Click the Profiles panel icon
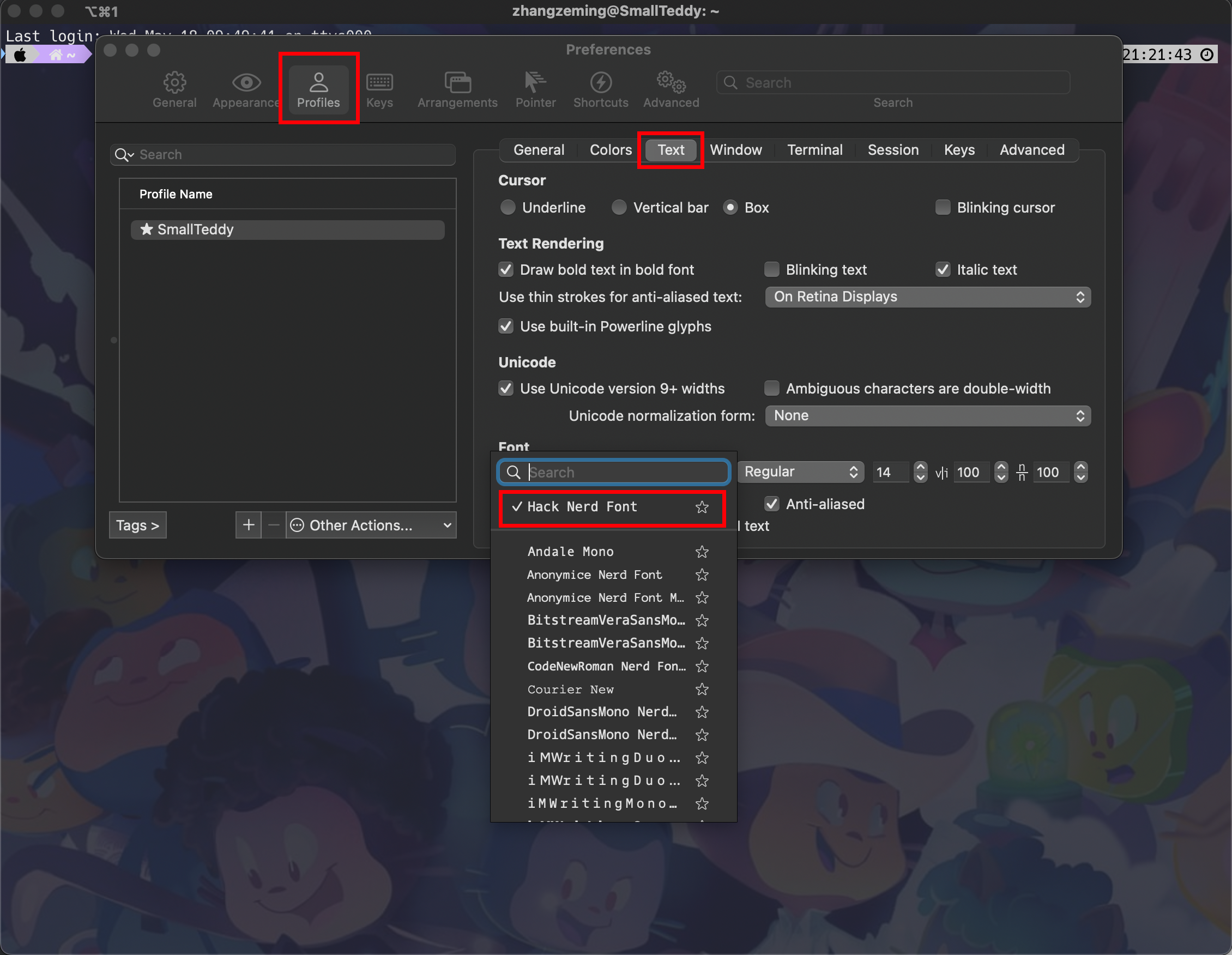 point(319,89)
